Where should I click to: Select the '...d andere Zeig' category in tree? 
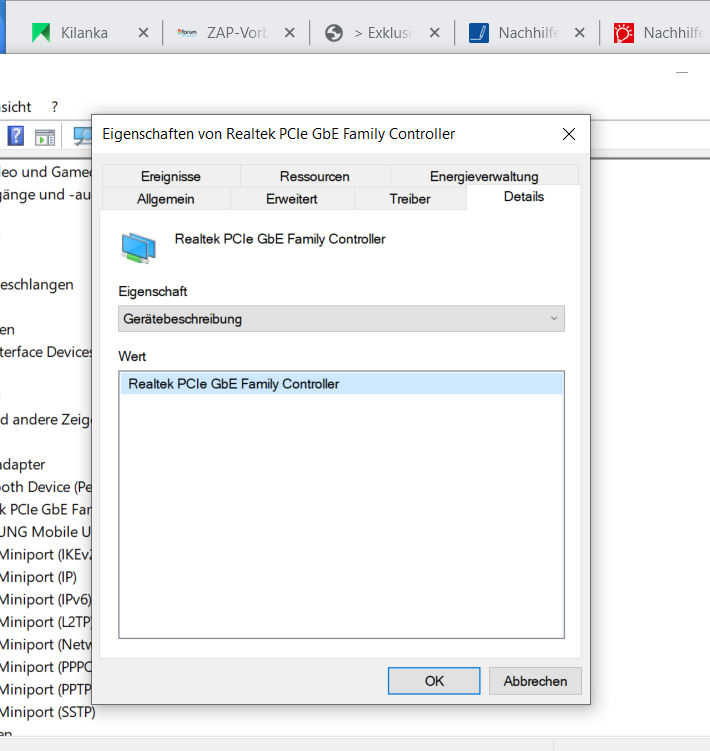(x=46, y=420)
